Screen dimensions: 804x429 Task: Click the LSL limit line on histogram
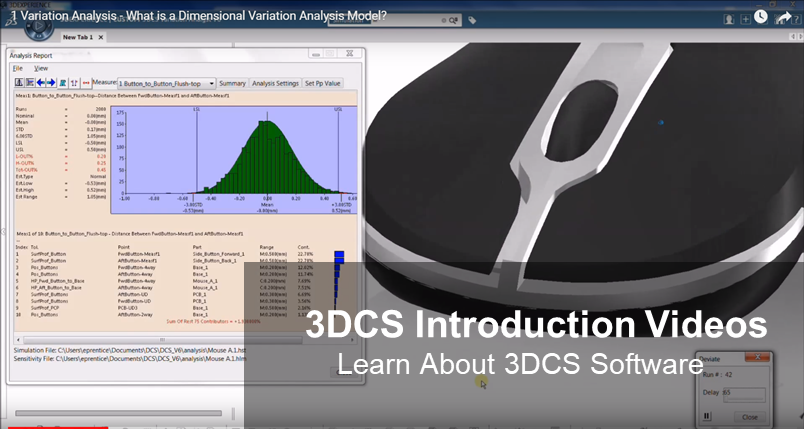click(x=197, y=151)
